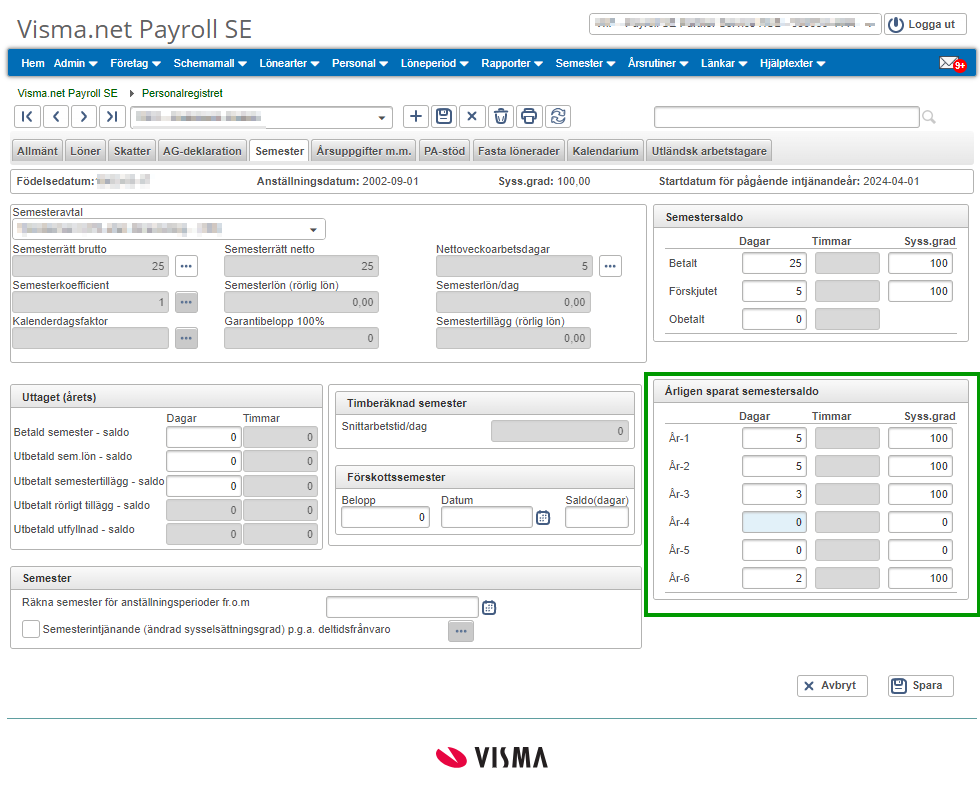Click the Spara button

(x=921, y=686)
